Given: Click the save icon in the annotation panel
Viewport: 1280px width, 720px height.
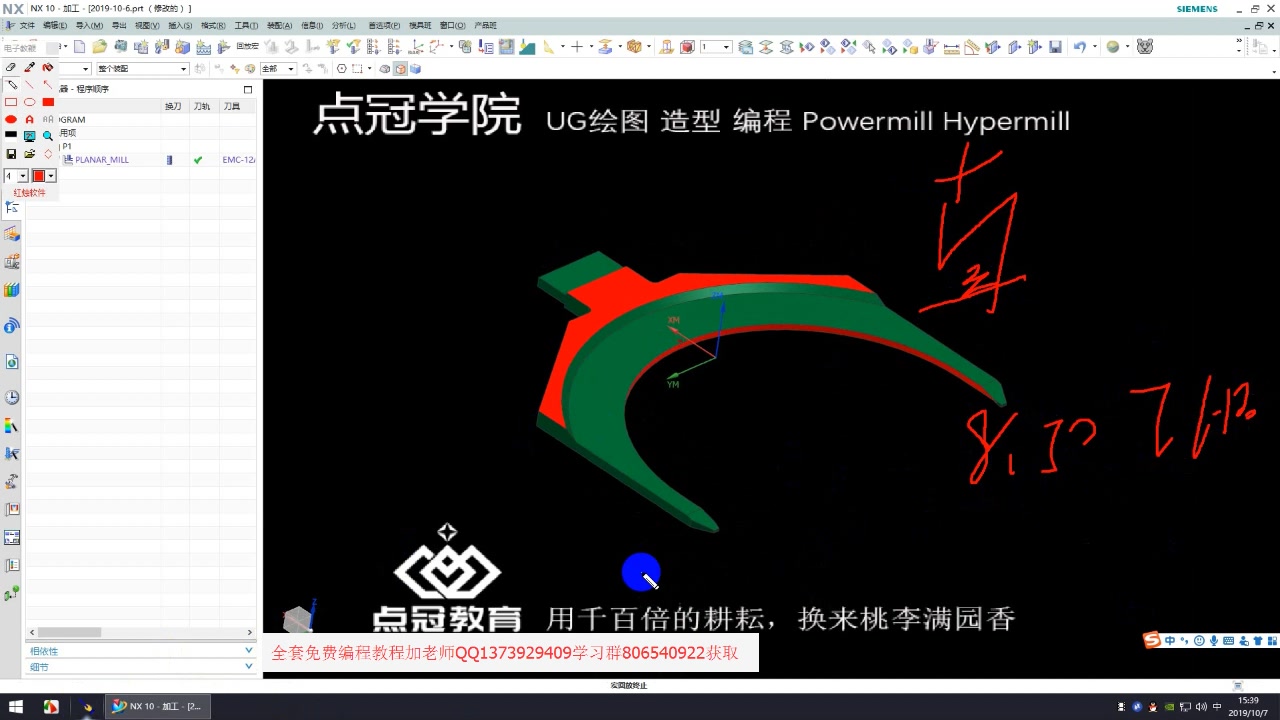Looking at the screenshot, I should tap(11, 153).
